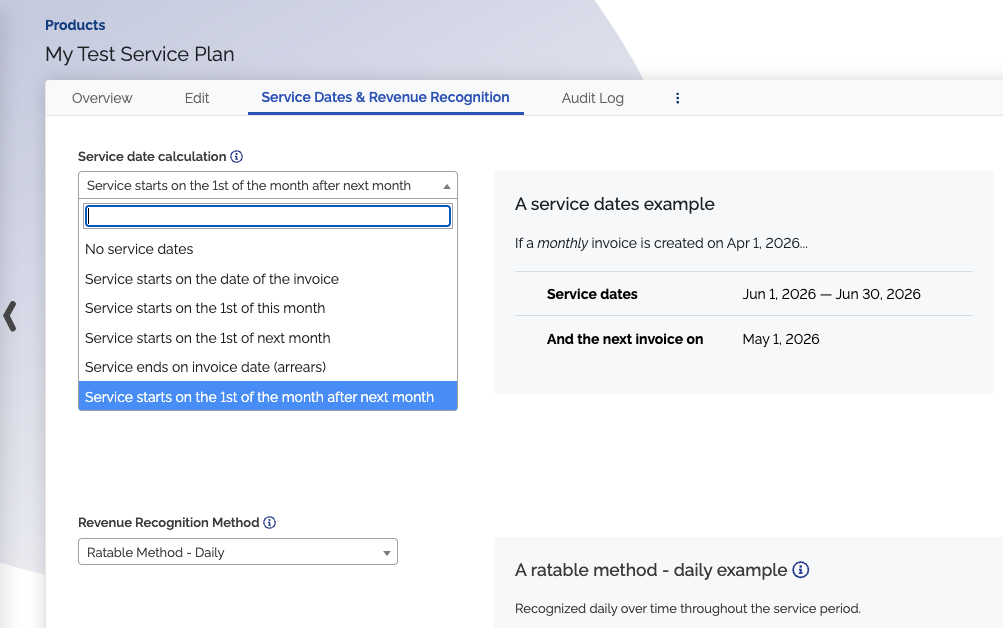Choose Service ends on invoice date (arrears)
The height and width of the screenshot is (628, 1003).
pyautogui.click(x=206, y=367)
